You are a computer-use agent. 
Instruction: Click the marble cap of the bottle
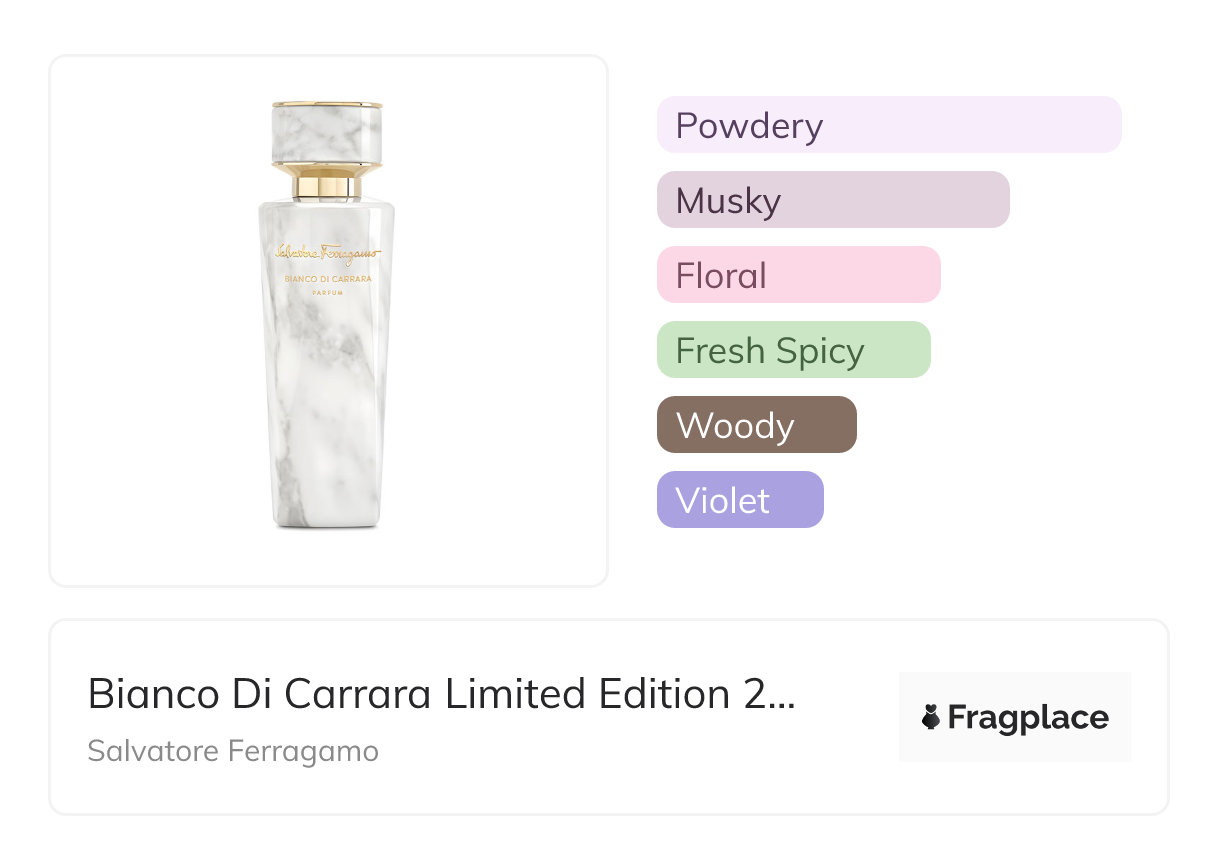click(x=327, y=134)
